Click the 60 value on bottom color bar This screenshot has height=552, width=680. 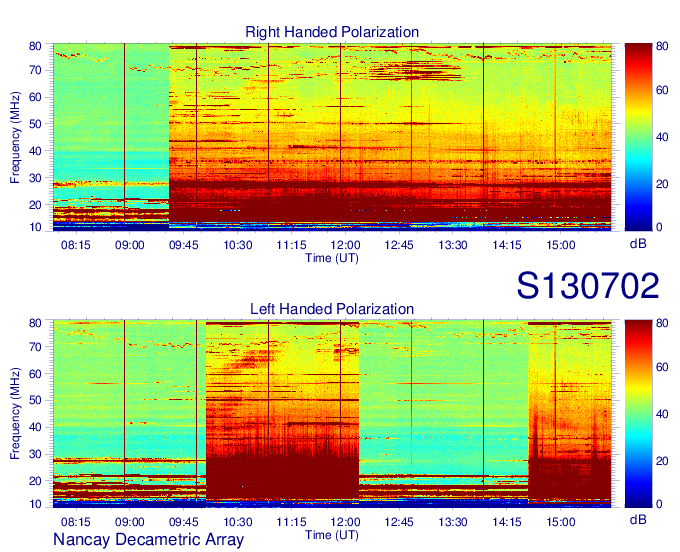pyautogui.click(x=662, y=367)
